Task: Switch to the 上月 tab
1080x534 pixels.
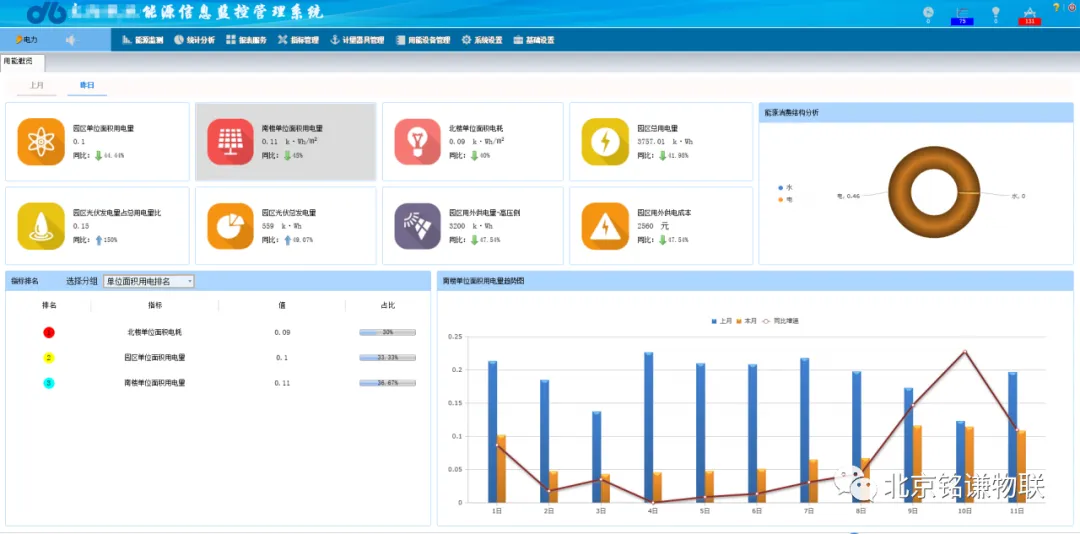Action: 37,86
